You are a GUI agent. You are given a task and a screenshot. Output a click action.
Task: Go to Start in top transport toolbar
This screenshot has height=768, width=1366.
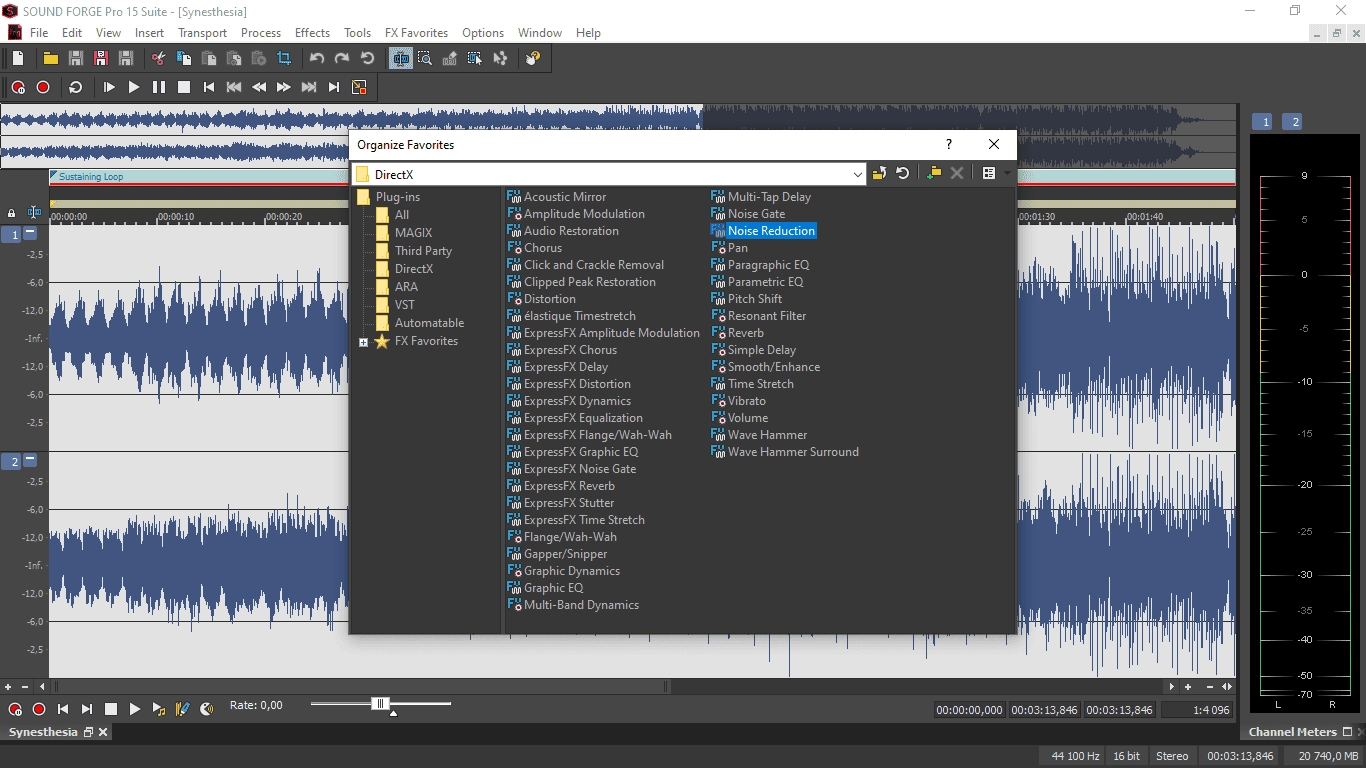pos(209,88)
